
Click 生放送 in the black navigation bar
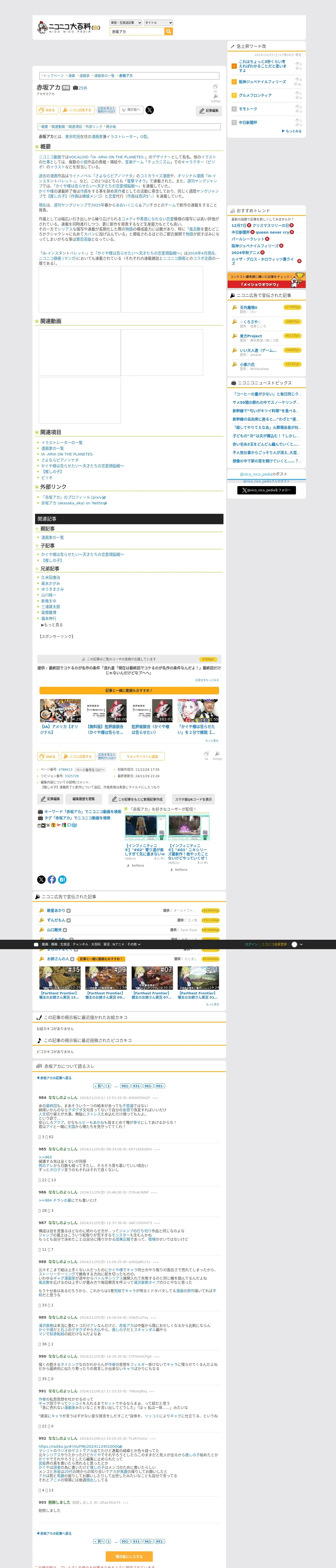pyautogui.click(x=65, y=944)
